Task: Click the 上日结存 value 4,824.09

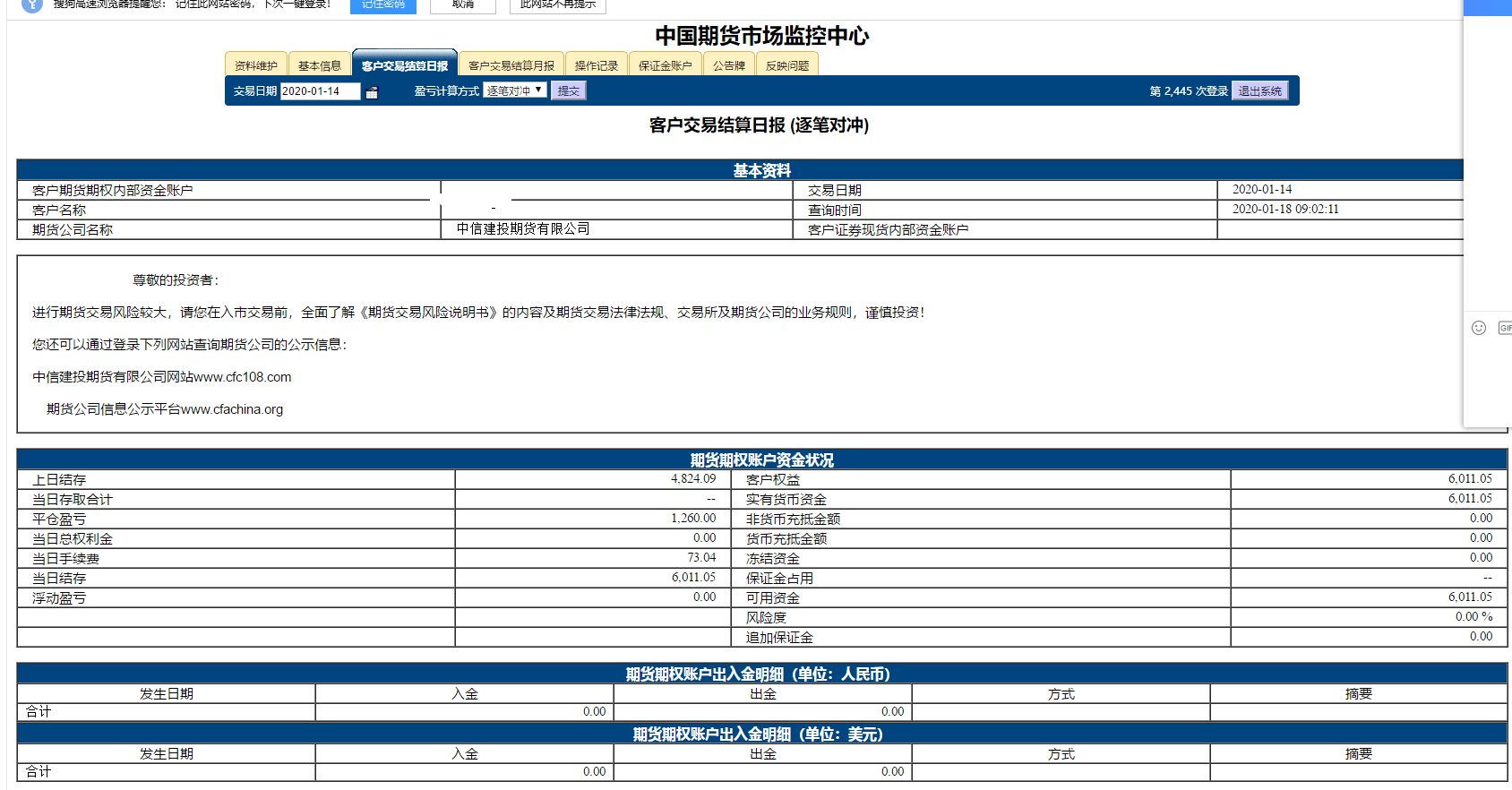Action: tap(693, 478)
